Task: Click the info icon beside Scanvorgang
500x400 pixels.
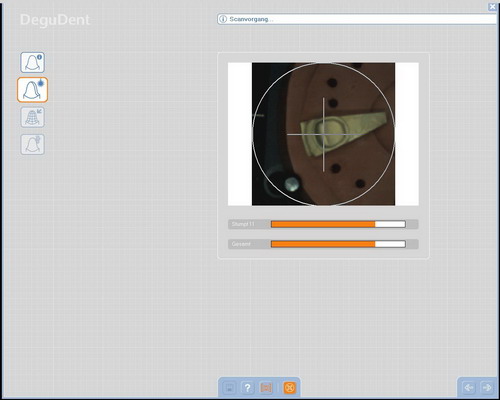Action: tap(223, 19)
